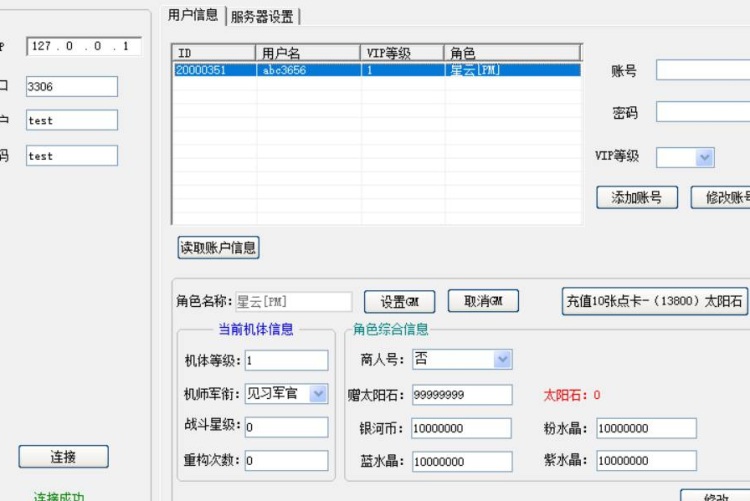This screenshot has width=750, height=501.
Task: Click the 添加账号 button
Action: [636, 197]
